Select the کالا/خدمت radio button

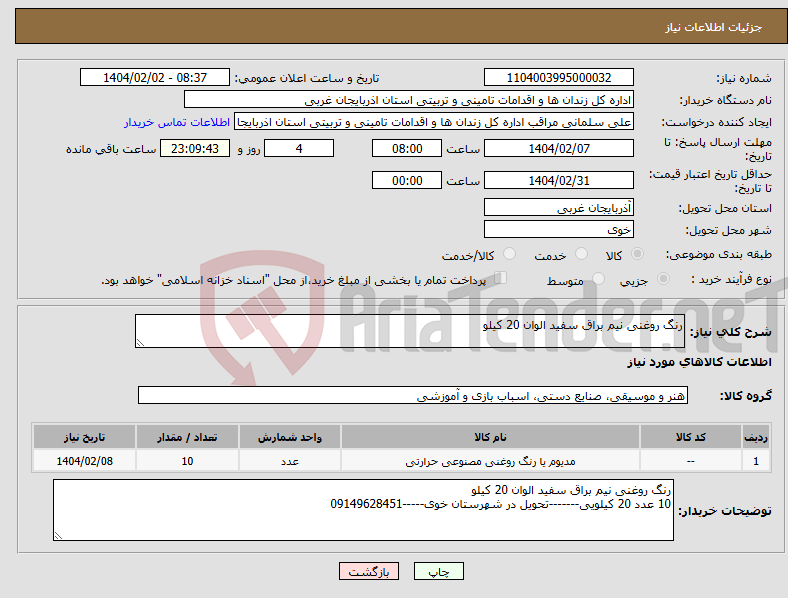pos(510,254)
